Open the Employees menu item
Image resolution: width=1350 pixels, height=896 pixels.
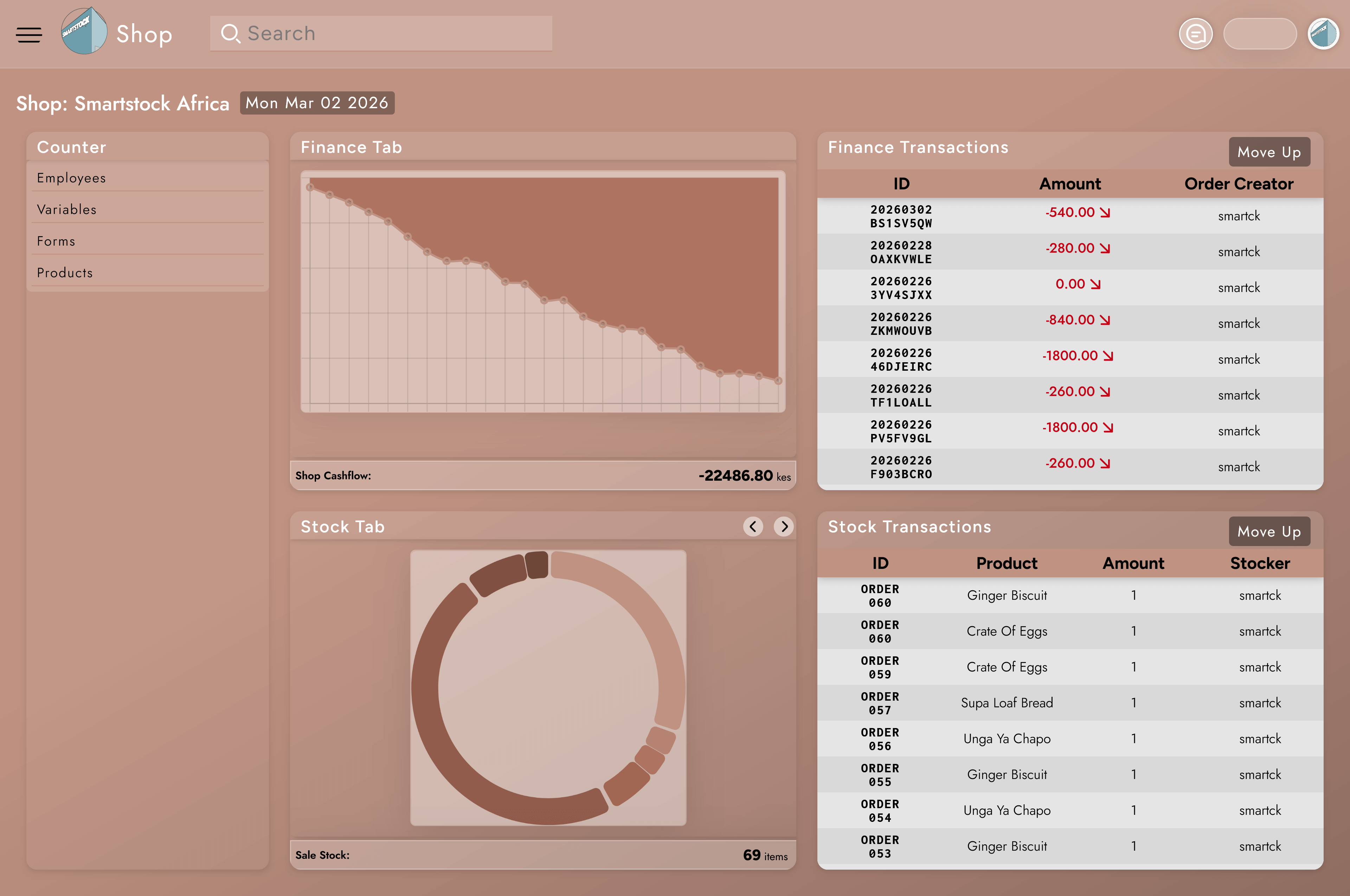[71, 178]
